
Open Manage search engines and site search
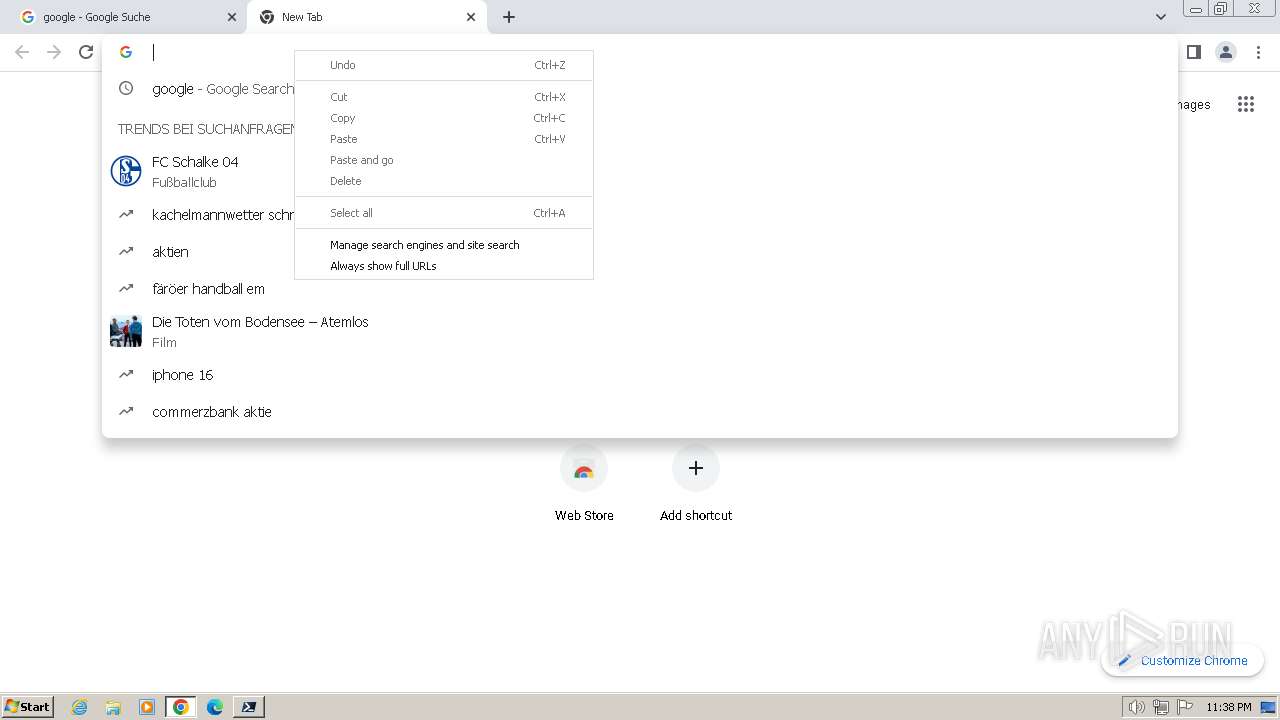[x=444, y=245]
